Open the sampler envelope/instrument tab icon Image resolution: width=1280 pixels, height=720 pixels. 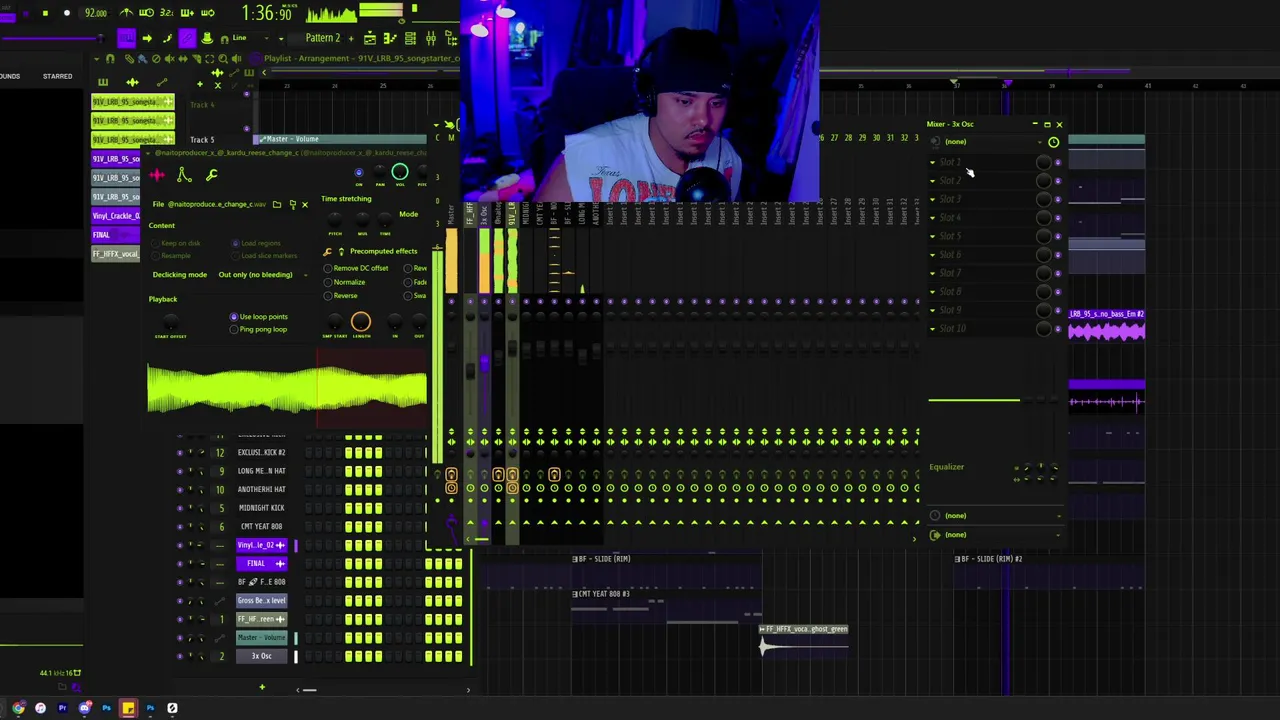click(x=184, y=175)
